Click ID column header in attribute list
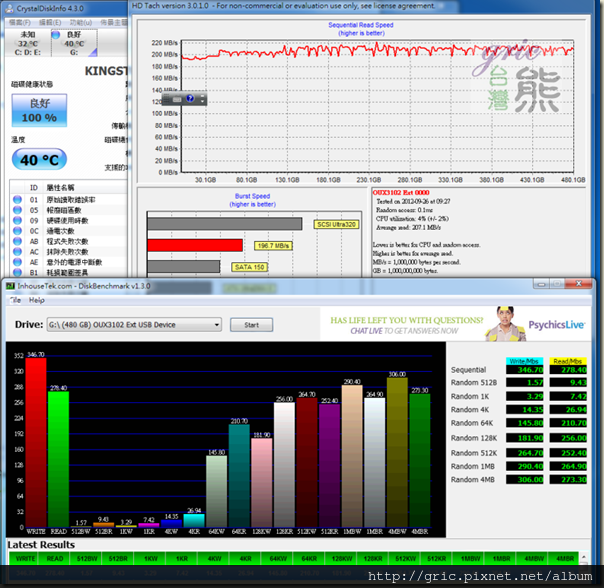Screen dimensions: 604x588 34,188
